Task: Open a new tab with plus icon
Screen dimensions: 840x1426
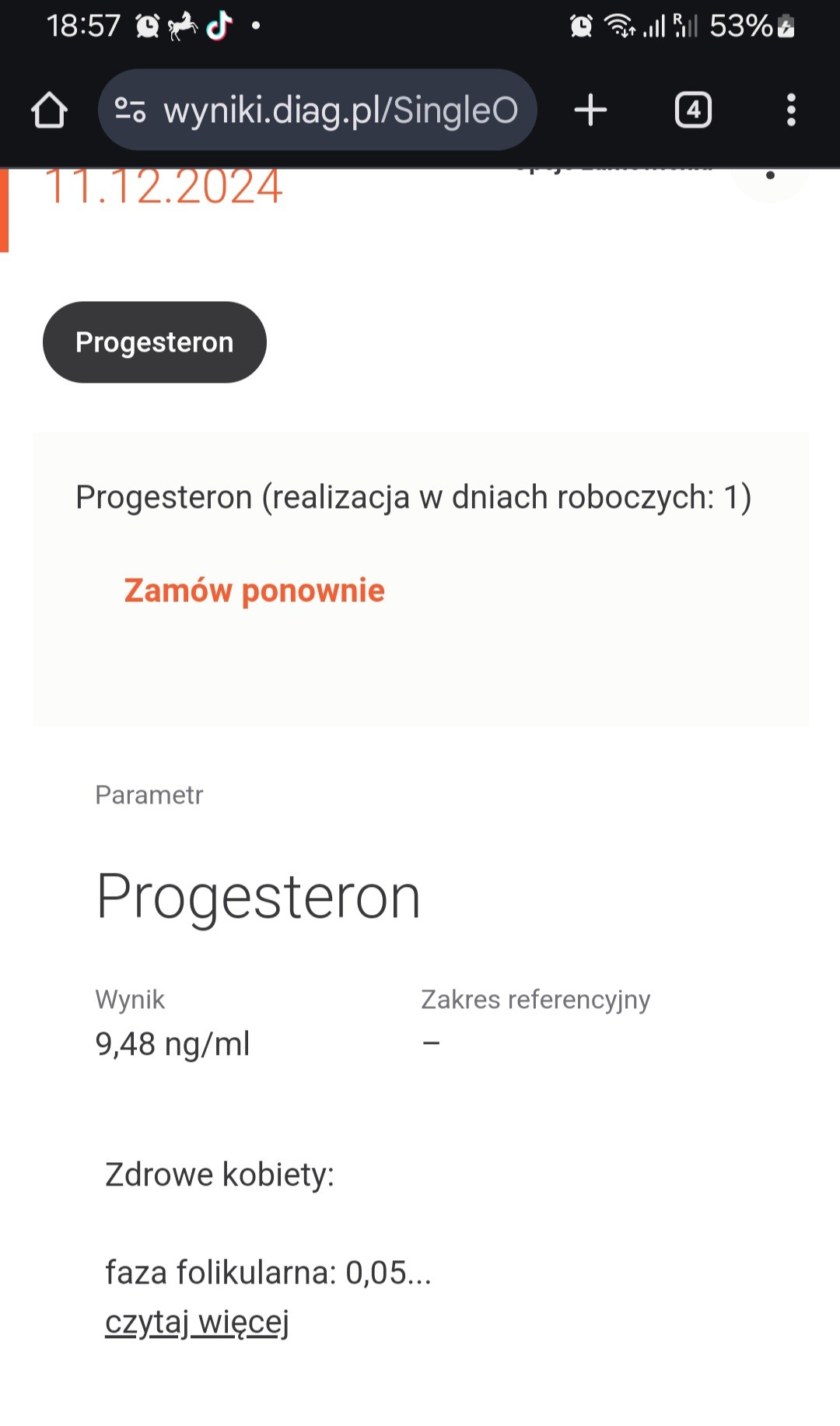Action: [x=590, y=110]
